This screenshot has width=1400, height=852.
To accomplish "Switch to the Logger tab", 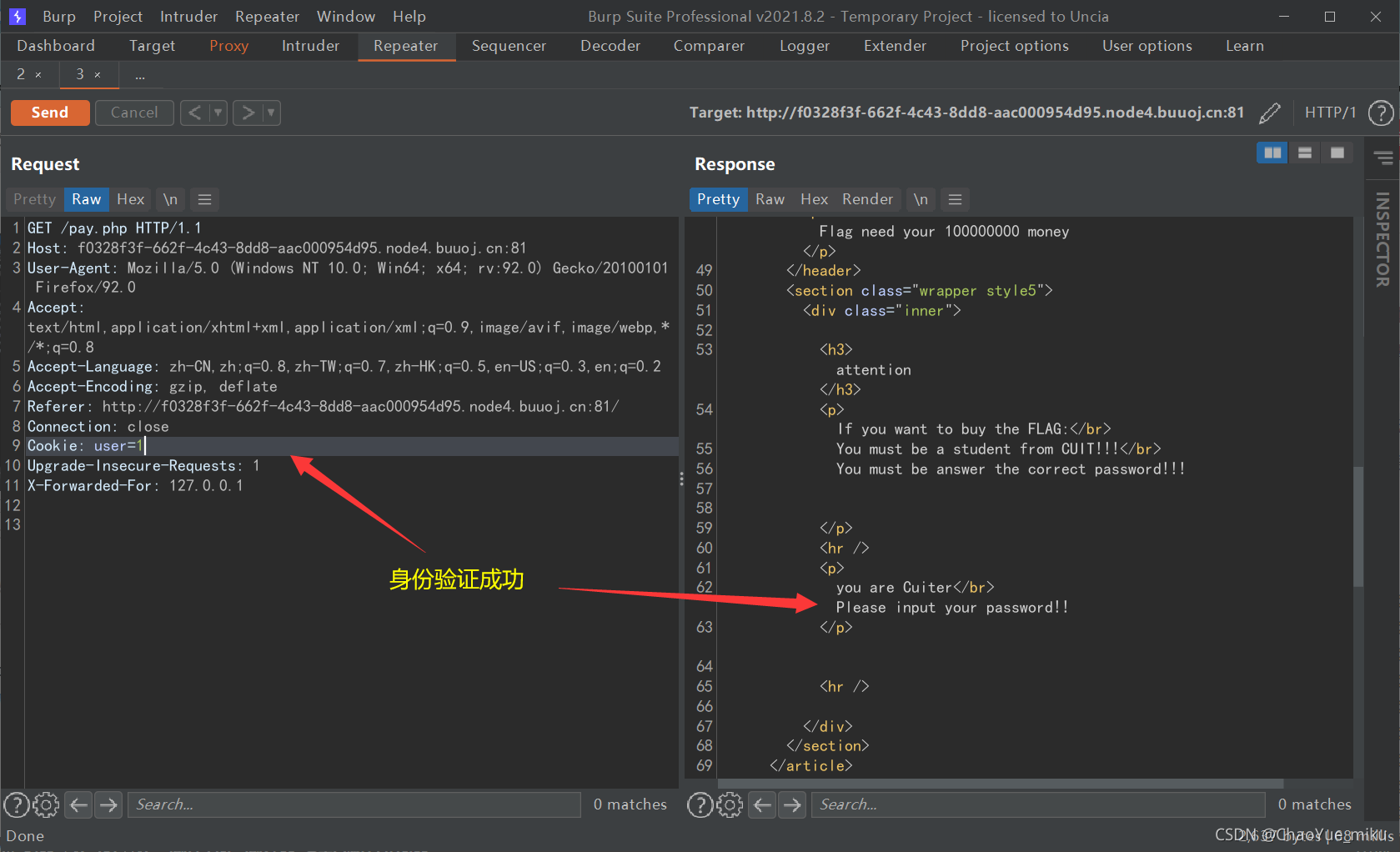I will 805,46.
